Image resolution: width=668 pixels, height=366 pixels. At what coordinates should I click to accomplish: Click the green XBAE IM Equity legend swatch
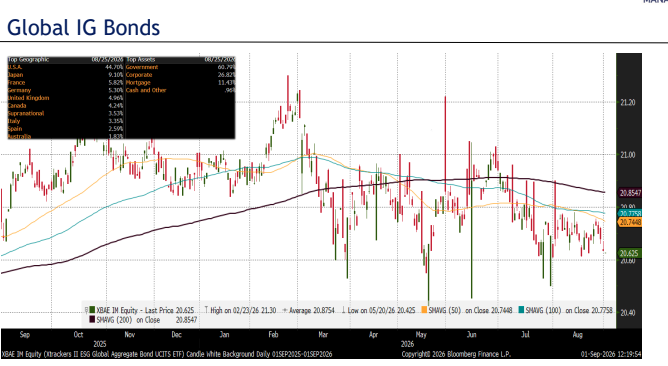click(92, 310)
